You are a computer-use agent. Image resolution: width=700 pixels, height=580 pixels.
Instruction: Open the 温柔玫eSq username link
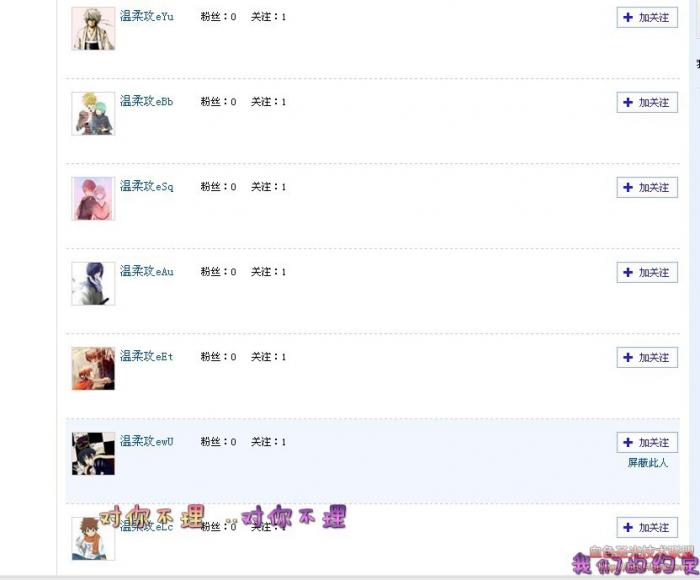pos(146,186)
